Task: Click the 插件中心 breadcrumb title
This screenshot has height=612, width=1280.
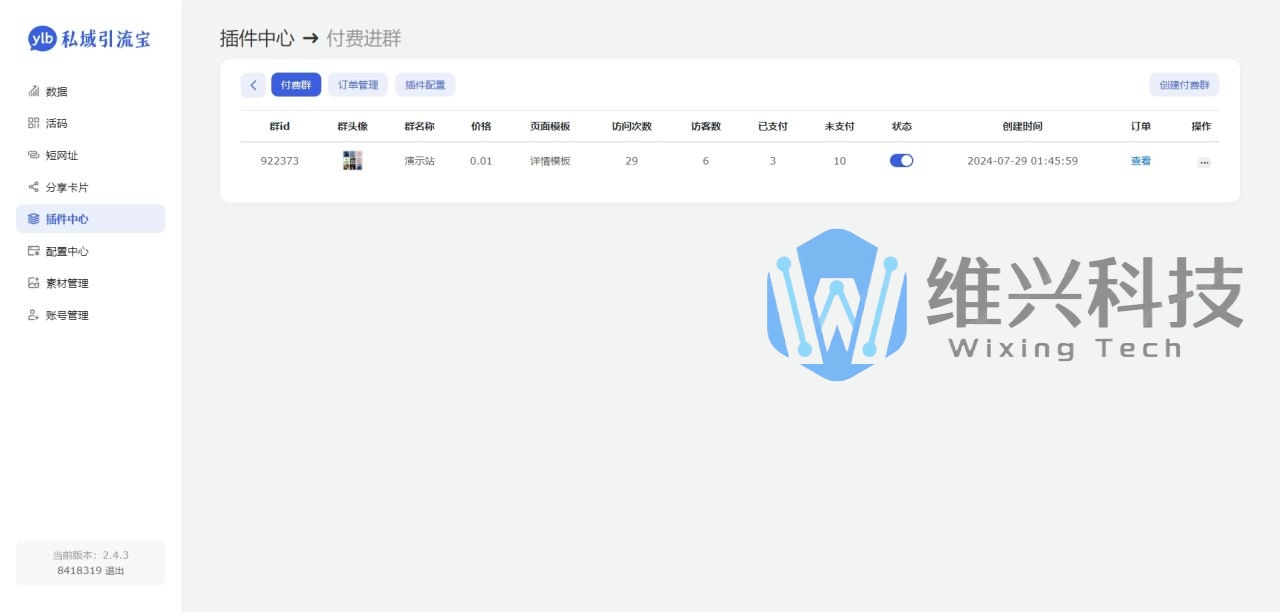Action: pos(257,39)
